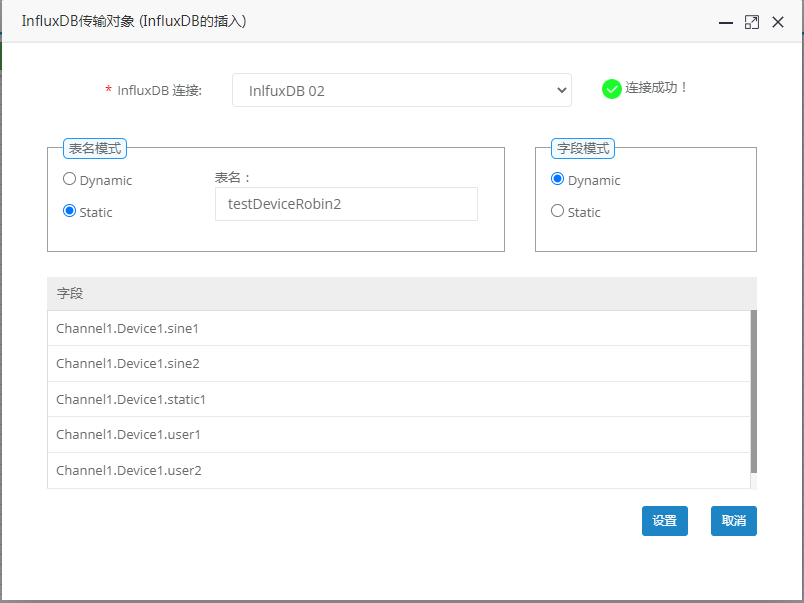The image size is (804, 603).
Task: Select row Channel1.Device1.user2
Action: pos(399,471)
